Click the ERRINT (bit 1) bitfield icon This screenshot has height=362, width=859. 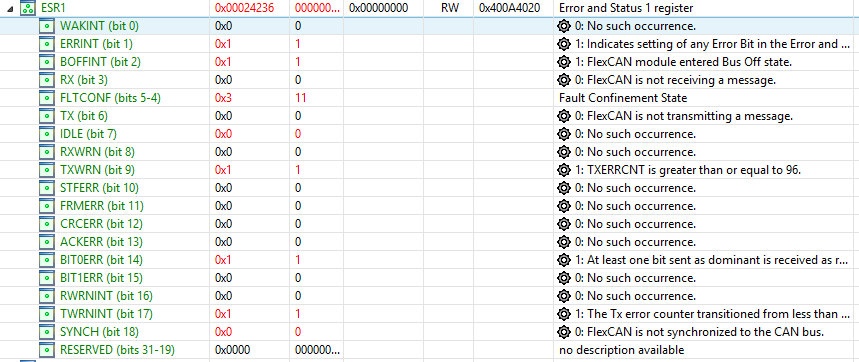[47, 44]
